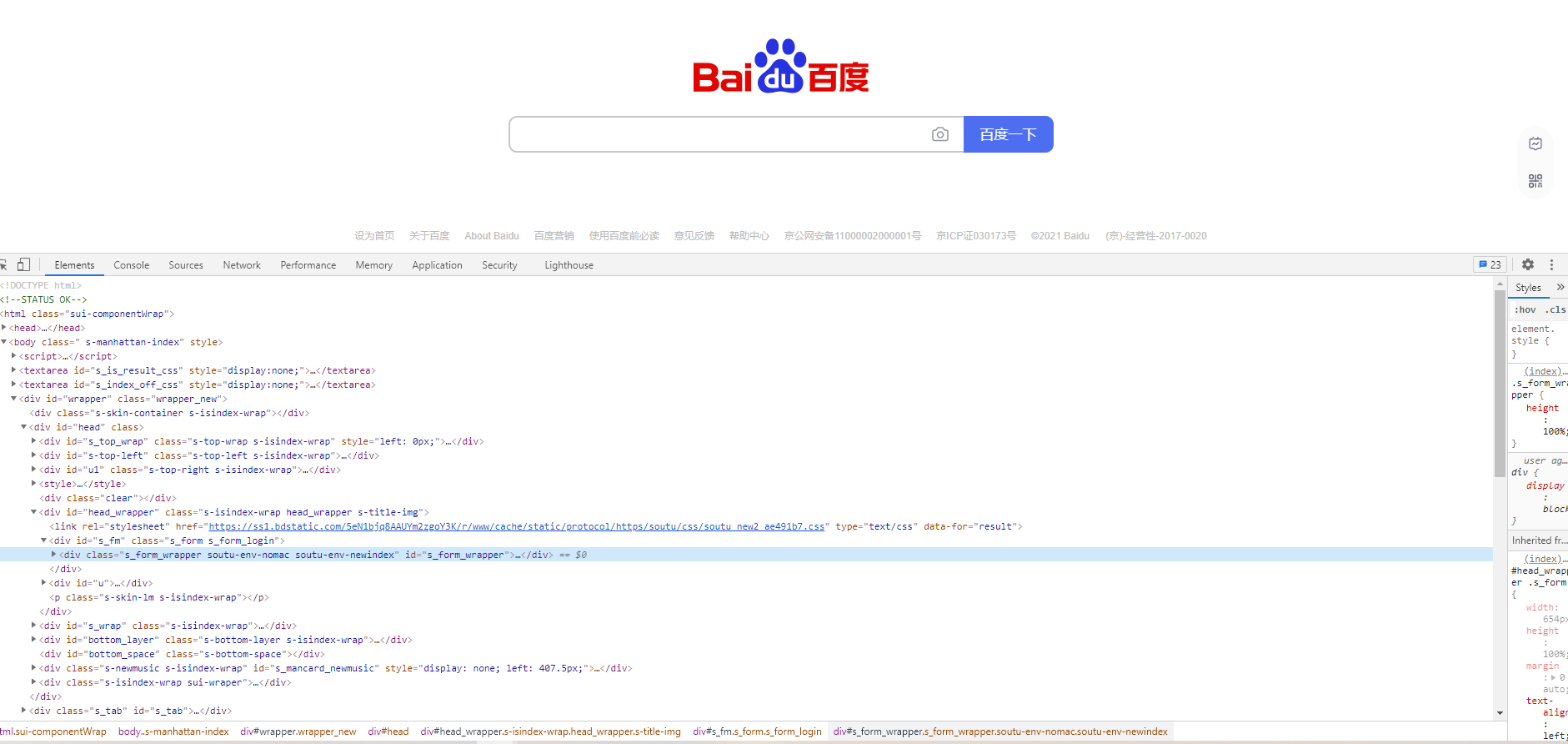Expand the div#u node
This screenshot has height=744, width=1568.
[x=44, y=583]
